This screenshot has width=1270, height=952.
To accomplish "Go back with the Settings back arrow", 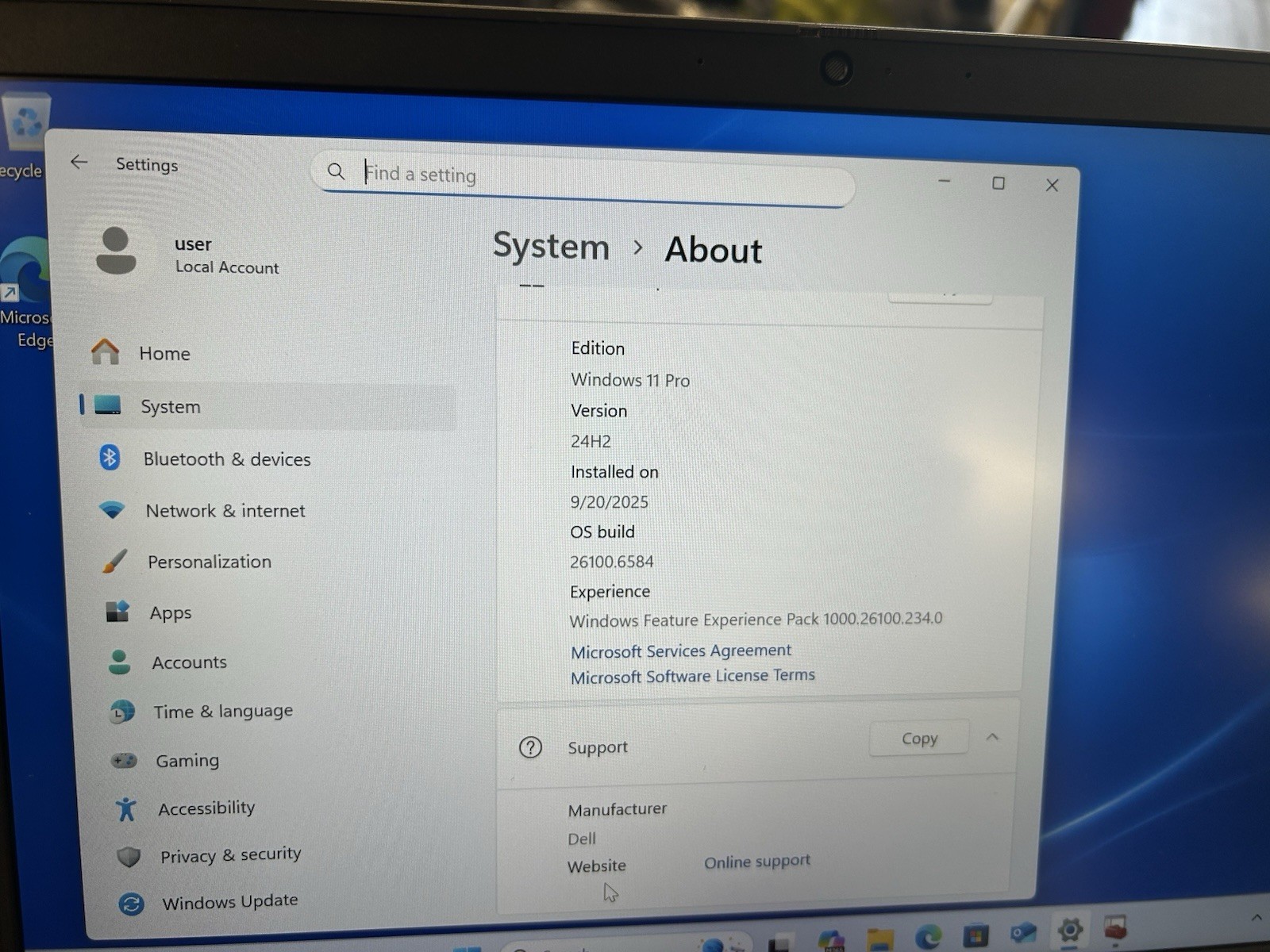I will click(79, 163).
